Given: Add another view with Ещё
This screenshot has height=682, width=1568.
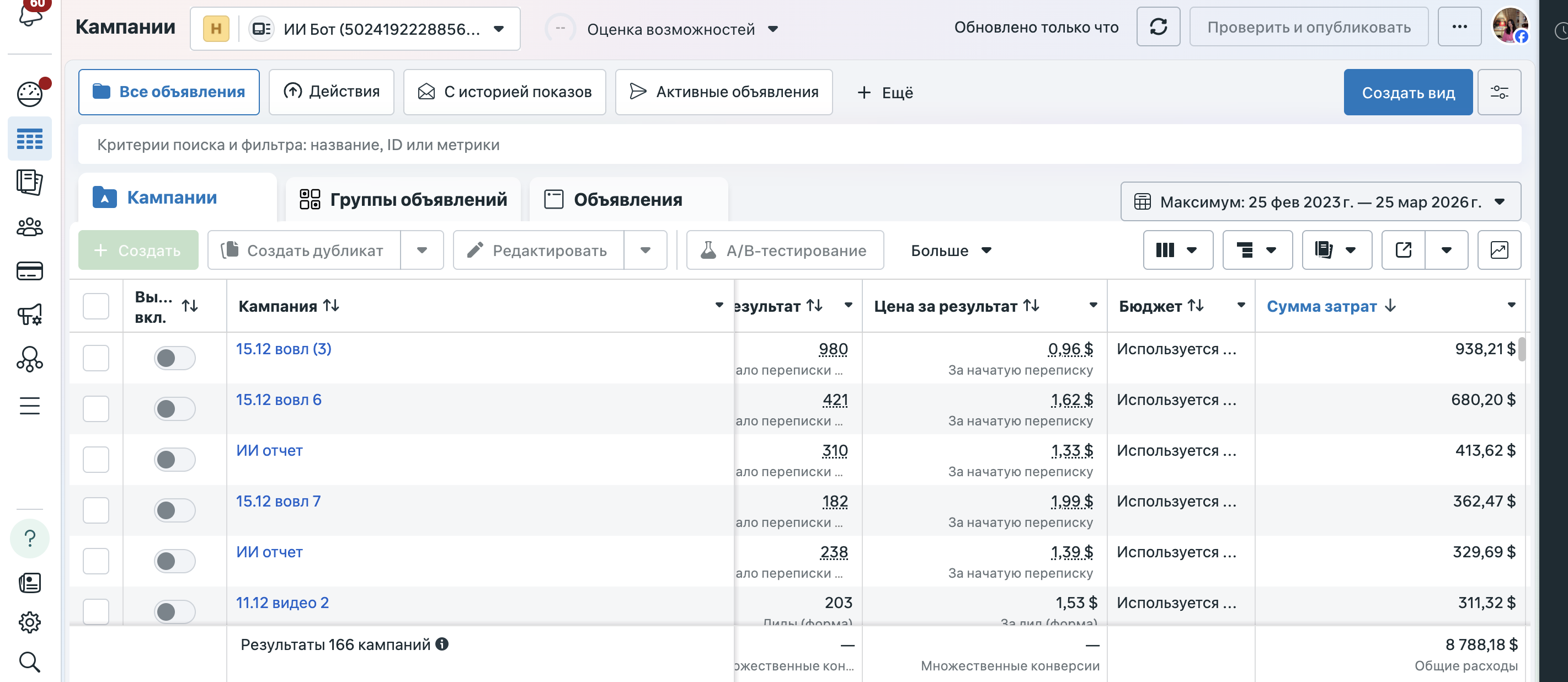Looking at the screenshot, I should pos(886,93).
